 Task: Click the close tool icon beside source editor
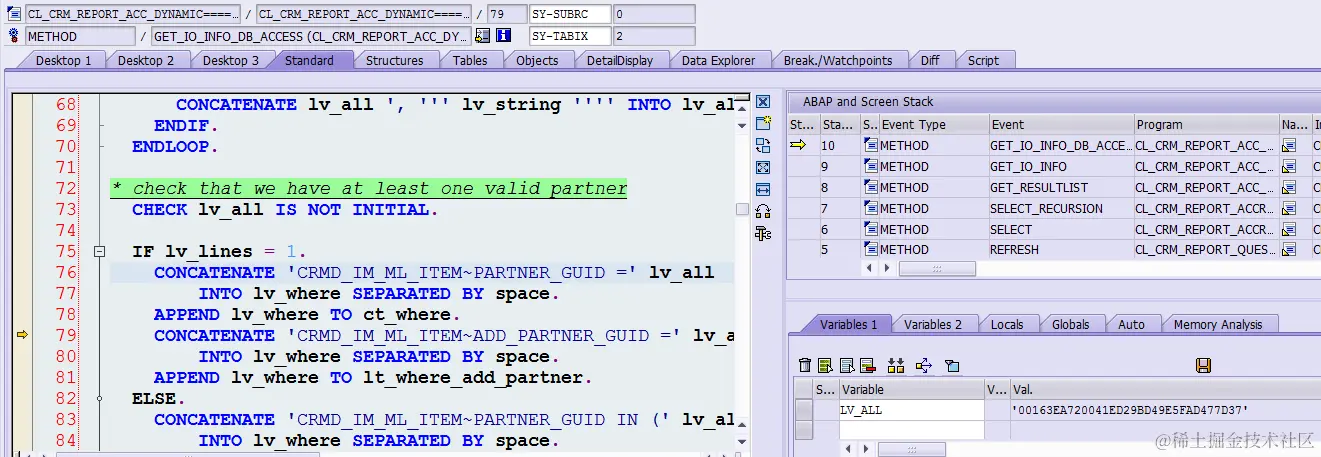coord(763,102)
